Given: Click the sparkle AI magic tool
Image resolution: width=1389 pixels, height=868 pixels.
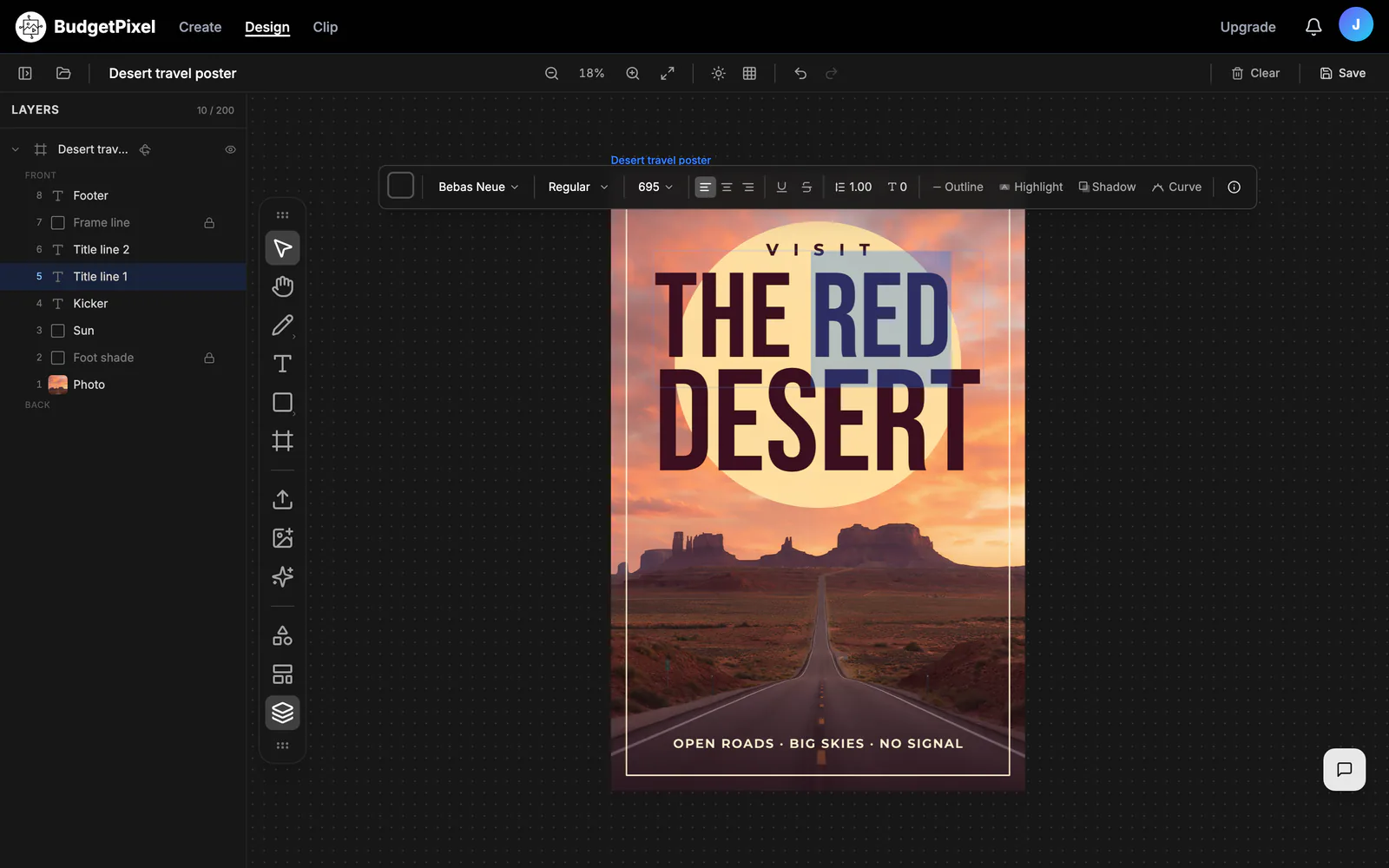Looking at the screenshot, I should (282, 576).
